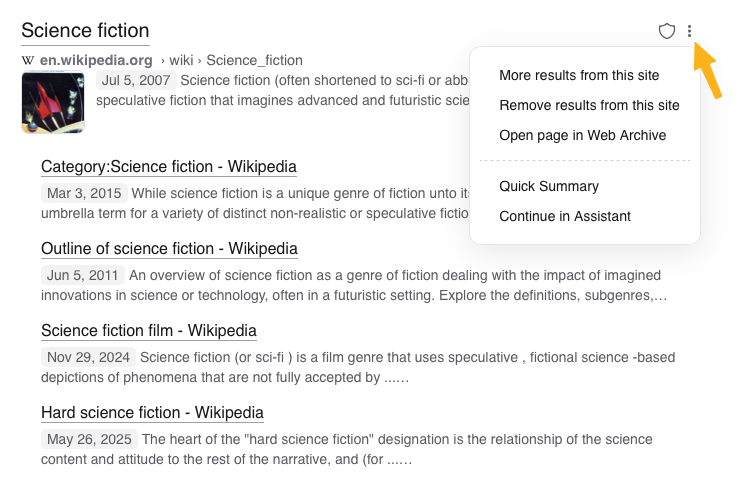This screenshot has height=485, width=742.
Task: Click the Jul 5, 2007 date badge
Action: [x=138, y=80]
